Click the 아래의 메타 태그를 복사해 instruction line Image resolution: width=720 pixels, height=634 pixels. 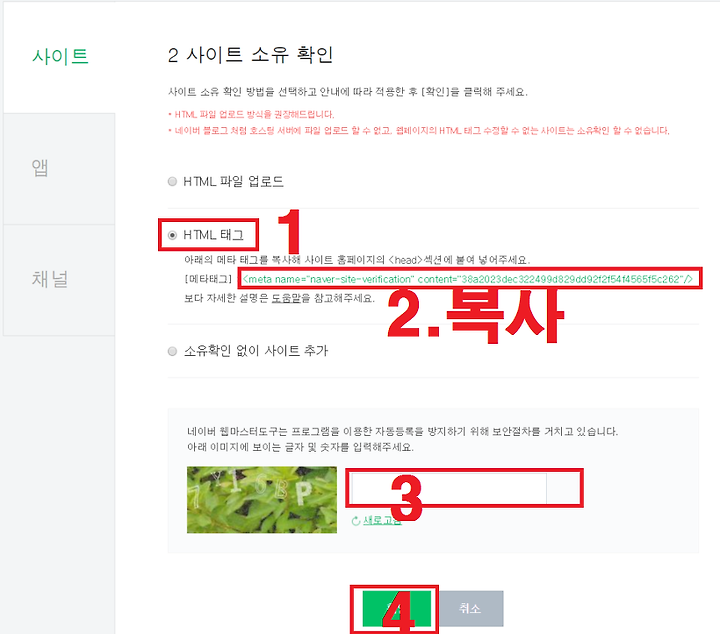pos(357,260)
